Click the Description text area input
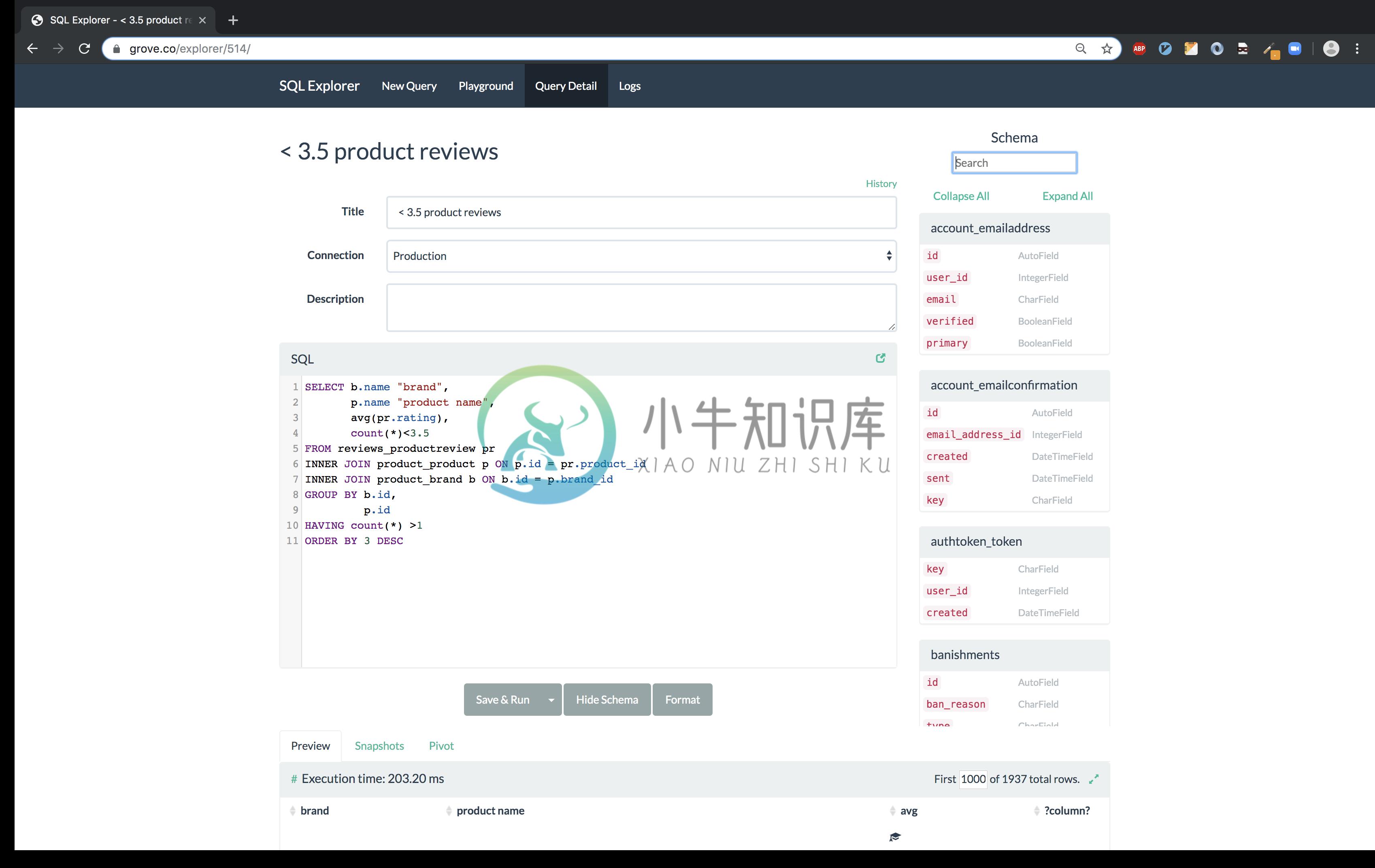Viewport: 1375px width, 868px height. [641, 306]
